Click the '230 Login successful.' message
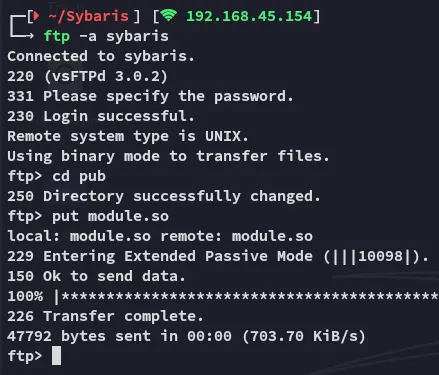439x375 pixels. (101, 116)
